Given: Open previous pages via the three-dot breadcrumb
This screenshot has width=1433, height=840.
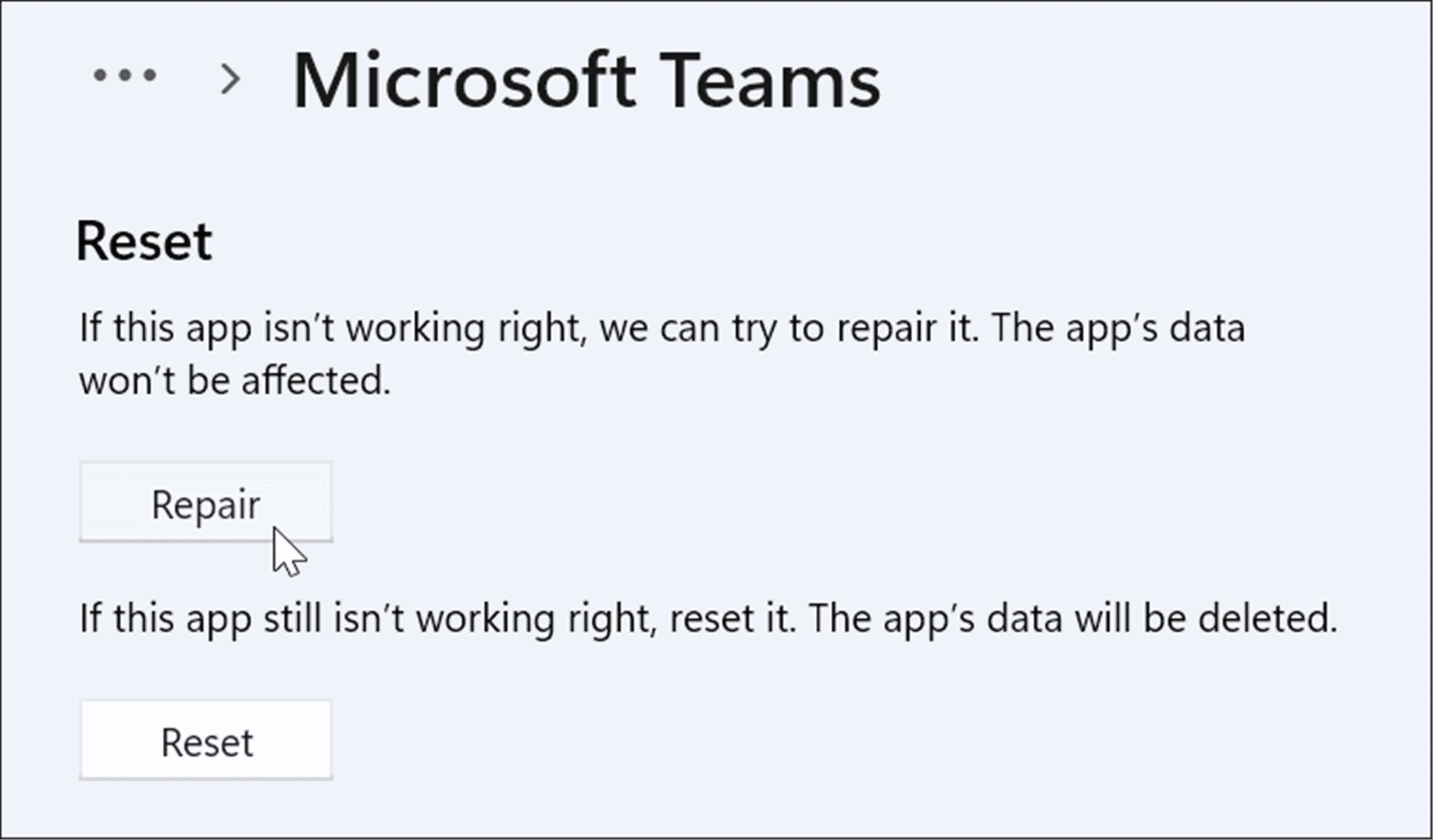Looking at the screenshot, I should tap(123, 76).
